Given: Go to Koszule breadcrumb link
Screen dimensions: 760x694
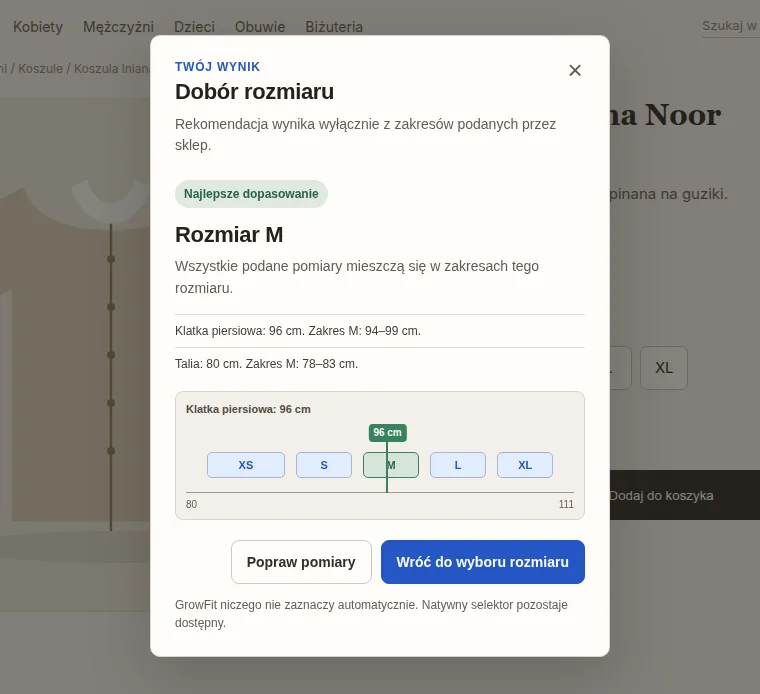Looking at the screenshot, I should (x=40, y=69).
